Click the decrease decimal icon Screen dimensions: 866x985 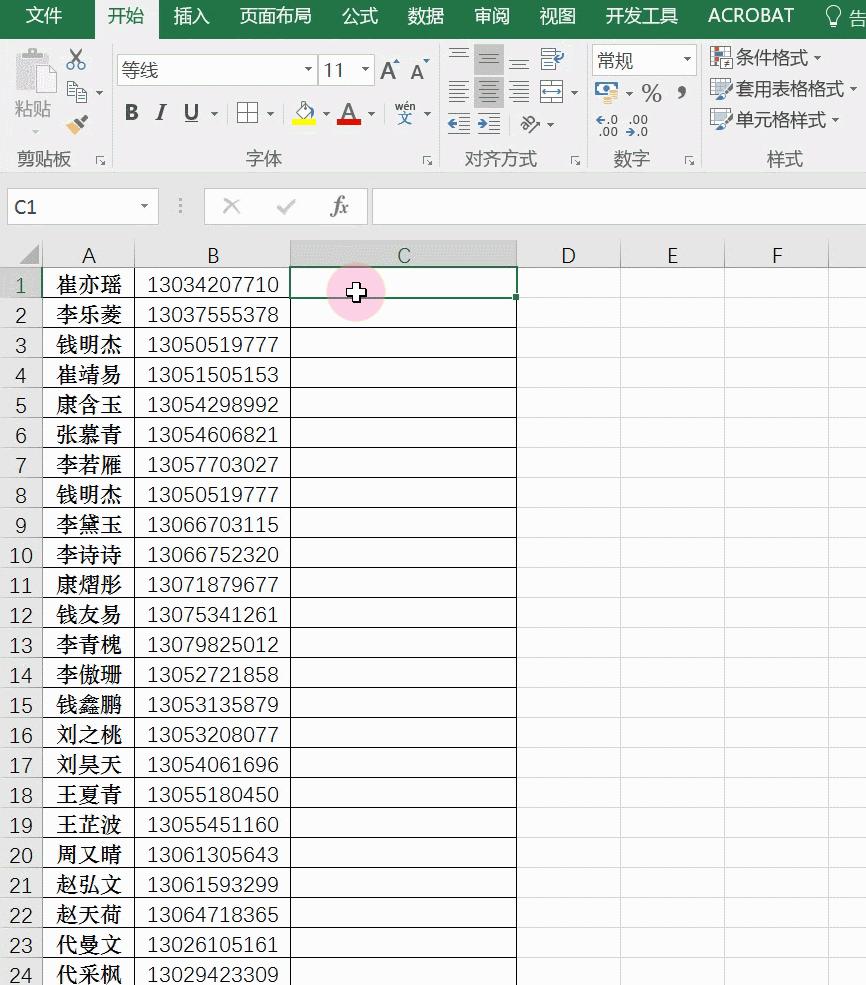637,125
